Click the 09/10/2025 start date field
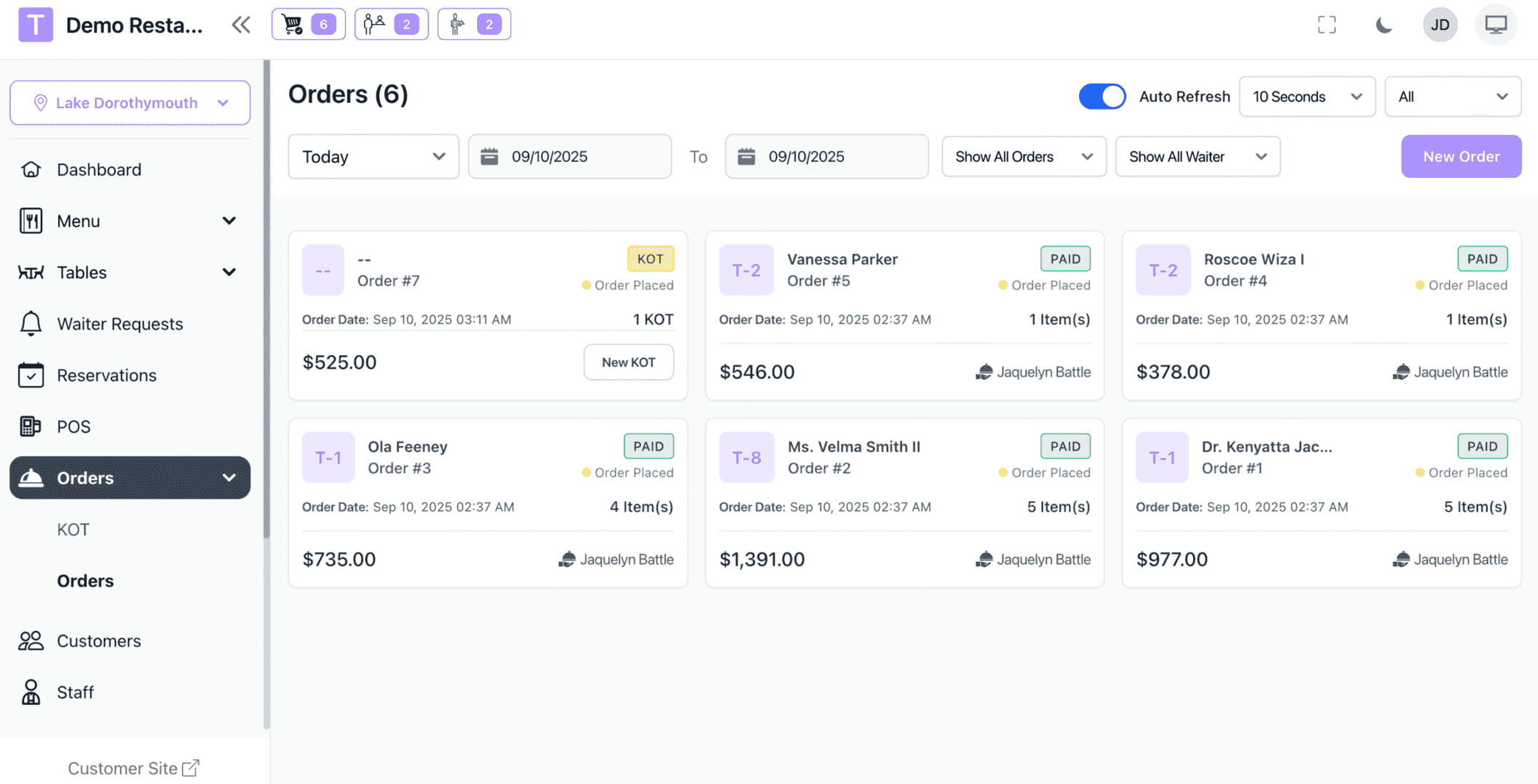 (x=569, y=156)
